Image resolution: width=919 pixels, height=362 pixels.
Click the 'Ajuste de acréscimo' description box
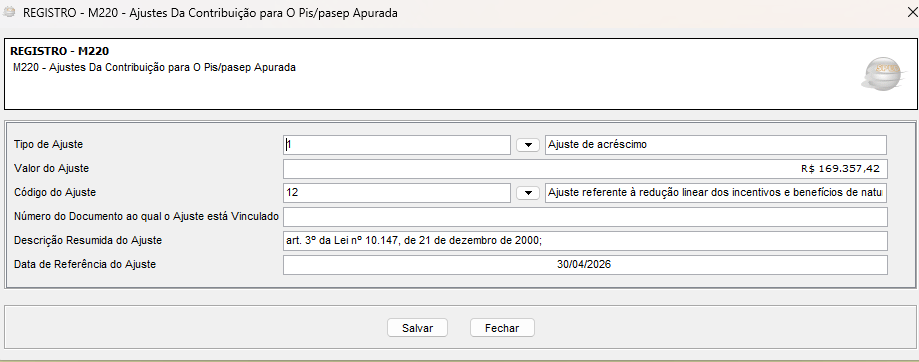(x=716, y=145)
